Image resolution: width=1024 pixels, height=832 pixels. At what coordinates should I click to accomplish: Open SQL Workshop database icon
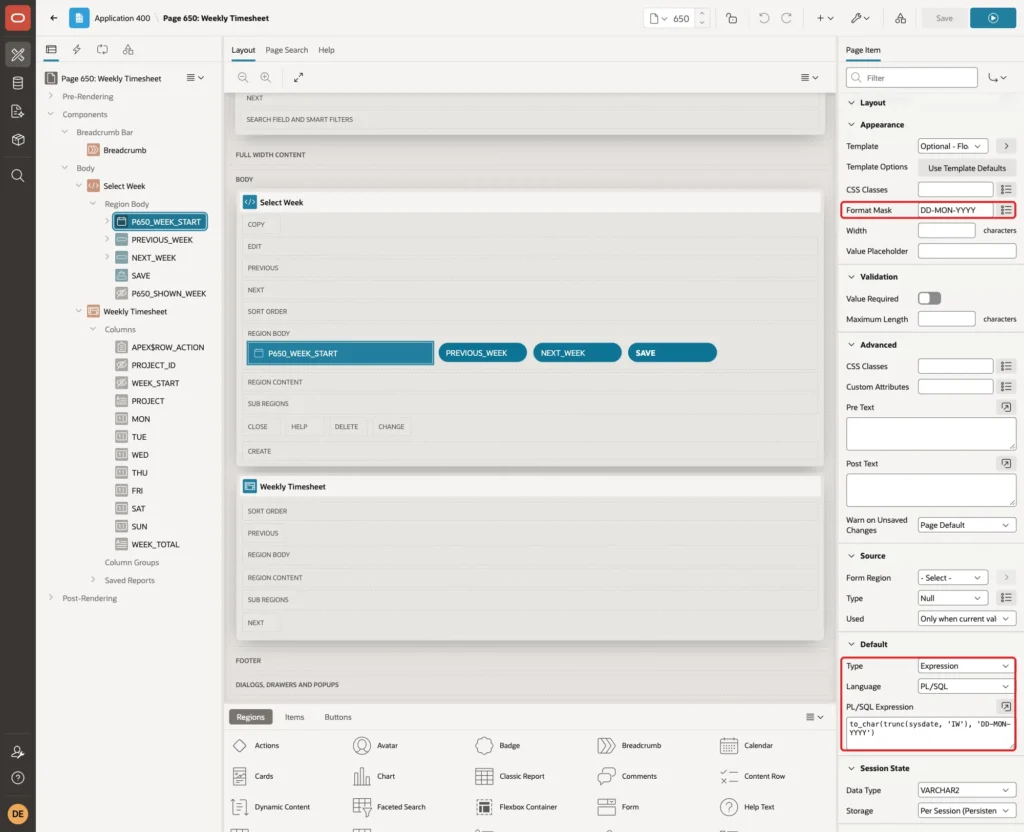(18, 83)
